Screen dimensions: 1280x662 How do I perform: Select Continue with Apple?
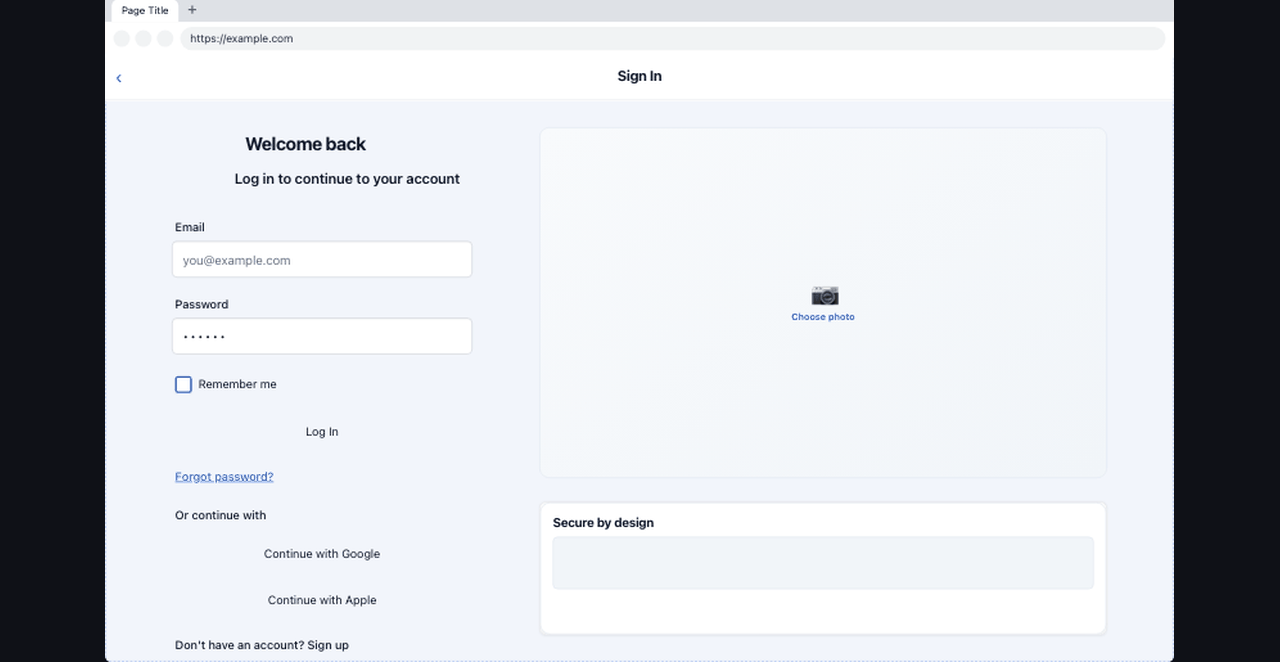tap(322, 600)
